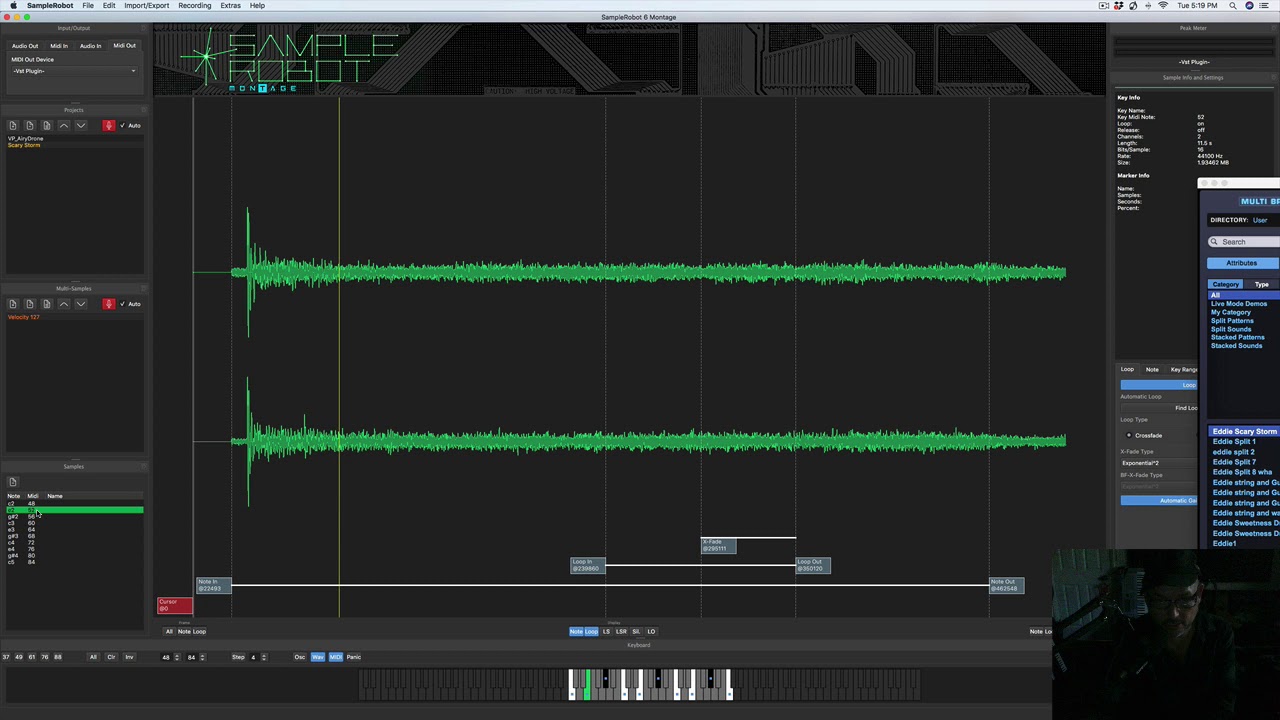Viewport: 1280px width, 720px height.
Task: Click up-arrow icon in Multi-Samples toolbar
Action: point(64,303)
